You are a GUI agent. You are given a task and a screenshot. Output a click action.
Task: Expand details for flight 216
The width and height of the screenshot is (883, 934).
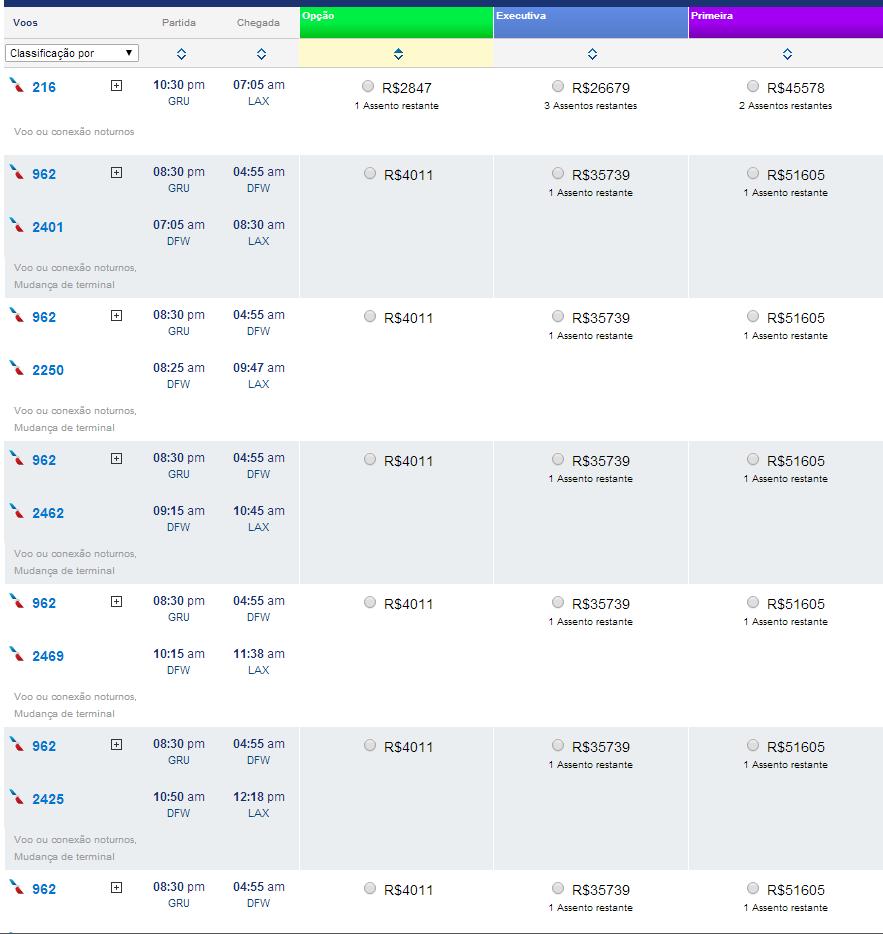tap(116, 86)
